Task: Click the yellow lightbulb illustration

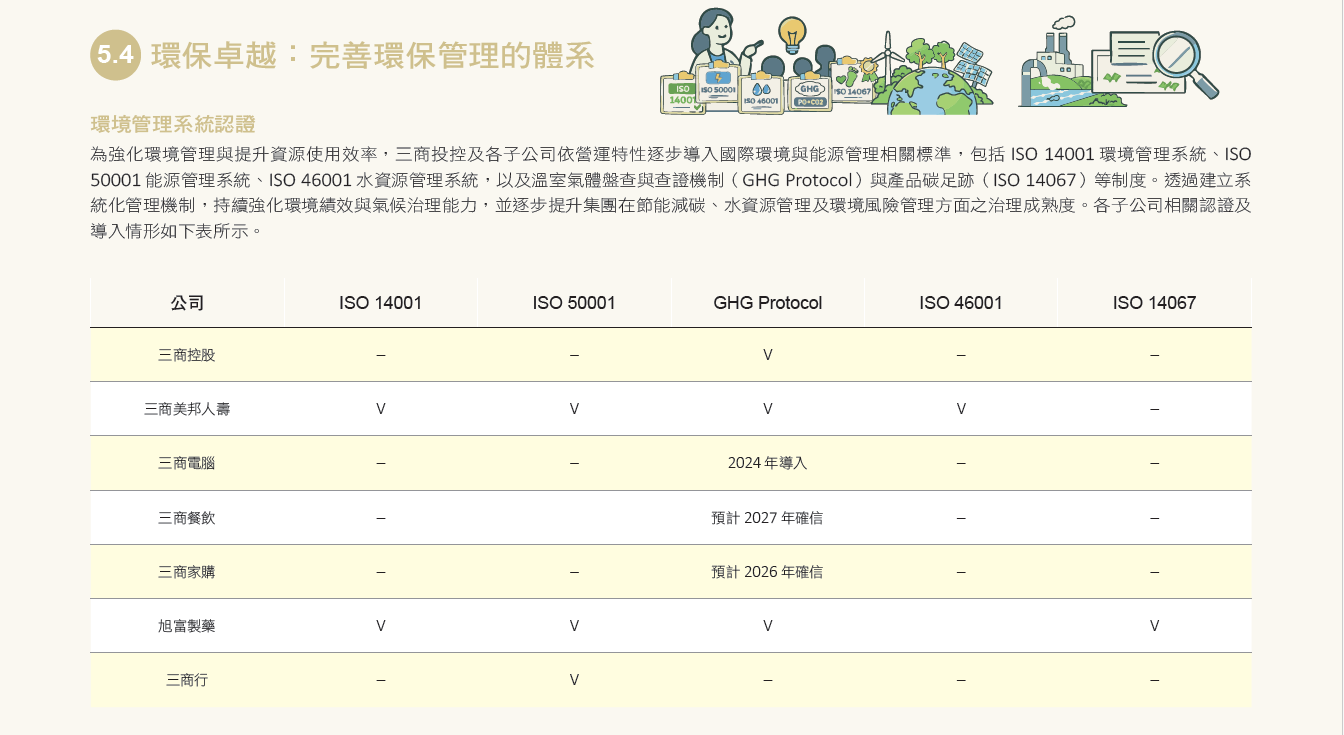Action: tap(792, 36)
